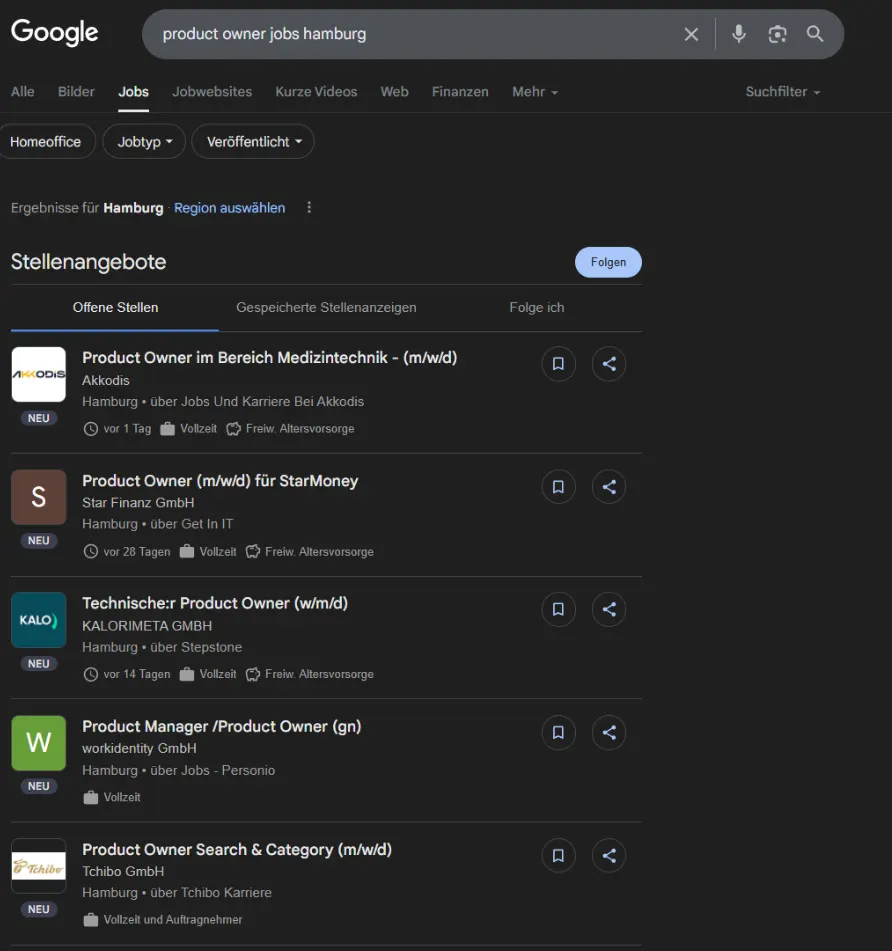Clear the search query with the X icon
The image size is (892, 951).
[691, 34]
